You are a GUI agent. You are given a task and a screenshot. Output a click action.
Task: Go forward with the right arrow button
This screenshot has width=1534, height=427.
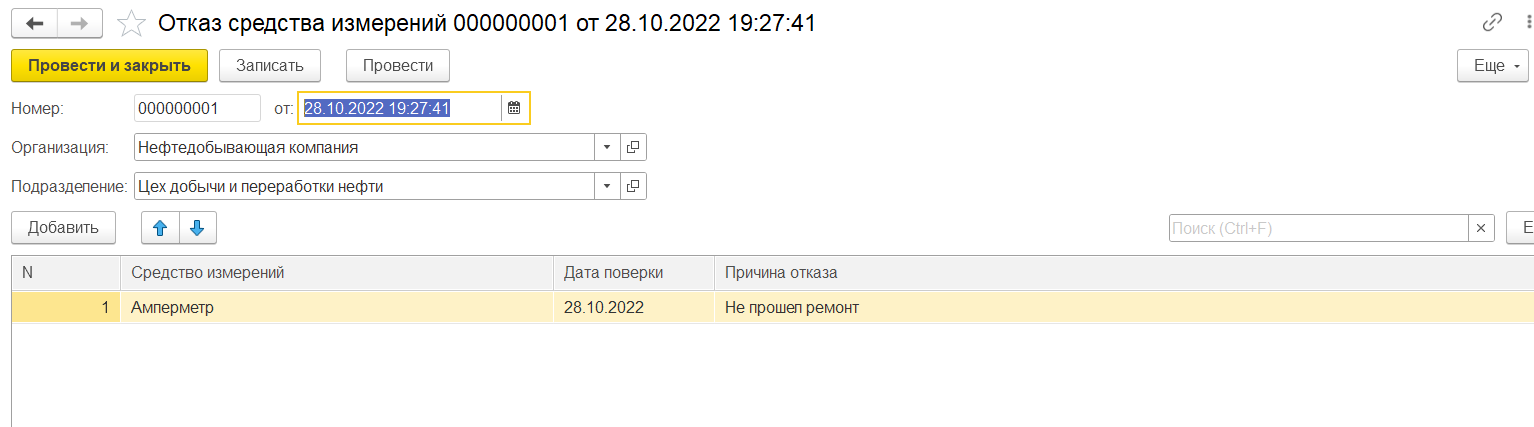[x=81, y=23]
